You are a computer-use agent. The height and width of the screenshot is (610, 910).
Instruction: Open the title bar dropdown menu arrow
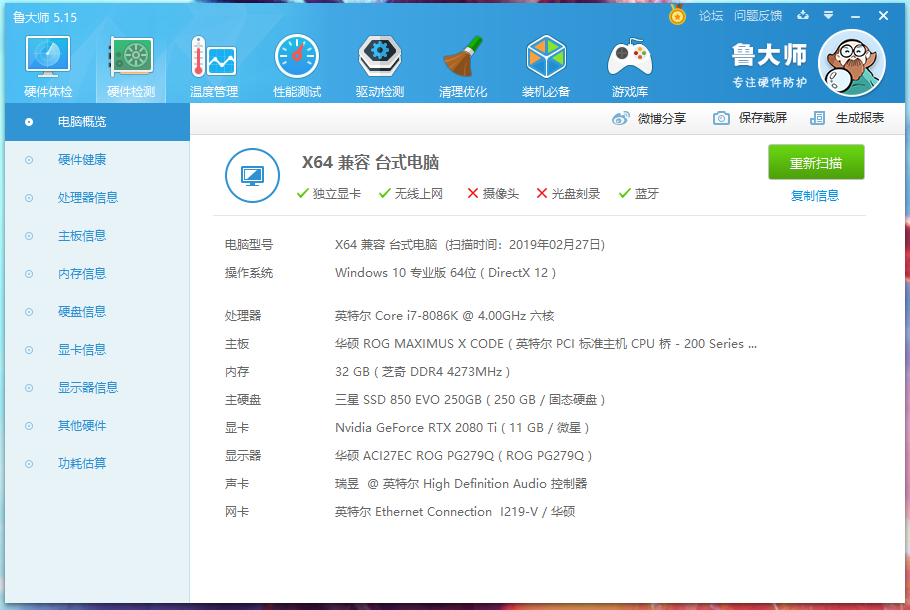(x=829, y=15)
